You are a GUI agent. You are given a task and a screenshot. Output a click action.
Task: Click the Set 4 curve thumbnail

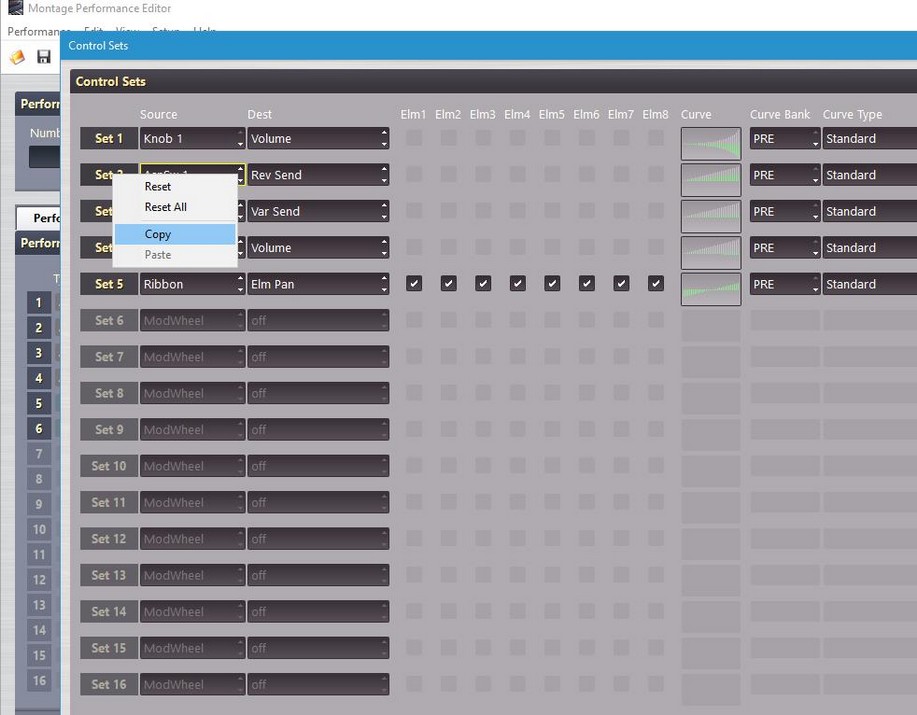[x=711, y=253]
